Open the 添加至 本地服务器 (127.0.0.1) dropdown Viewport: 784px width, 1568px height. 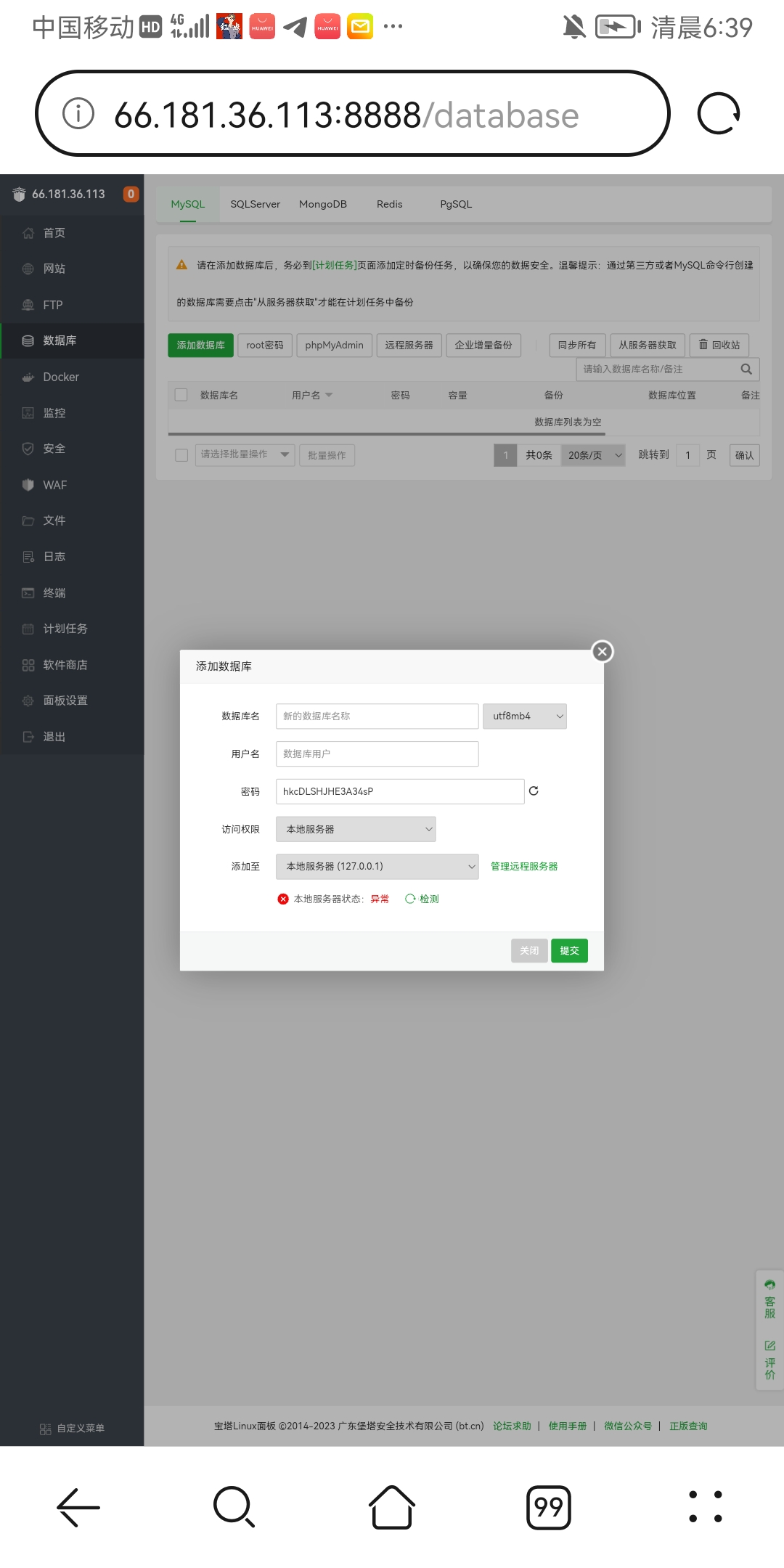(x=377, y=866)
